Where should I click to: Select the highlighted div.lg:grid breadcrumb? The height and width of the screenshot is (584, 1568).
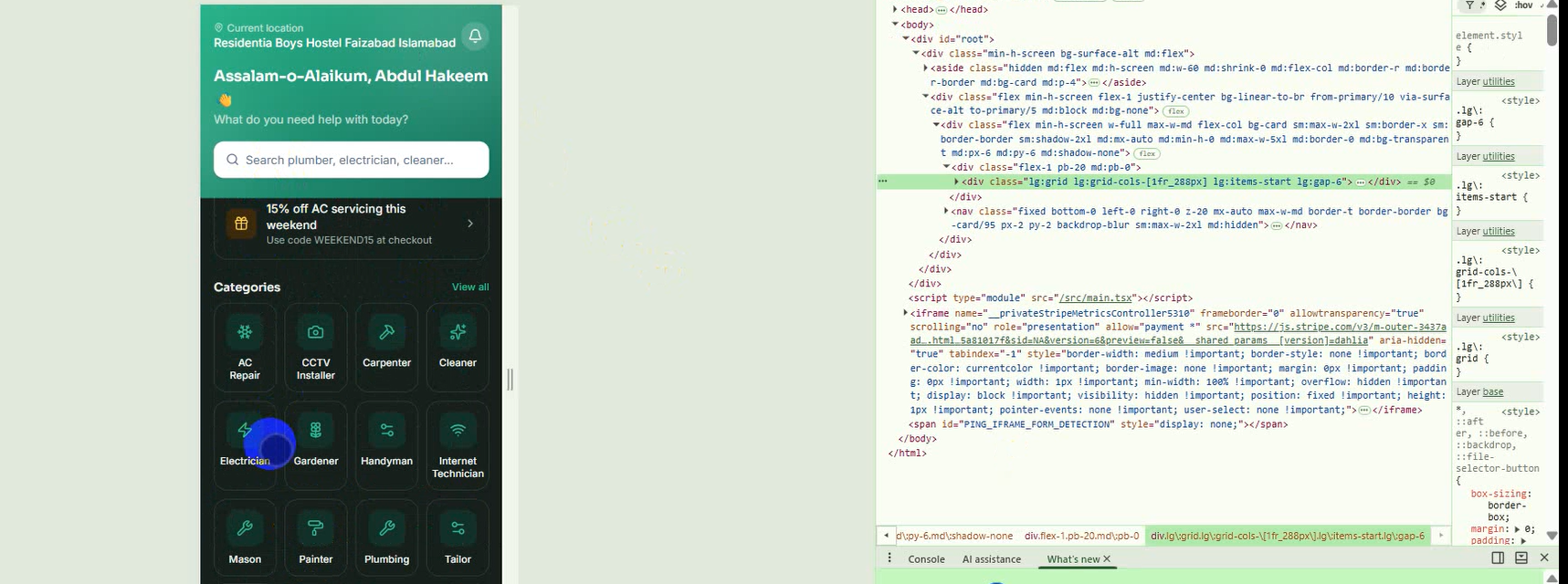click(x=1288, y=536)
